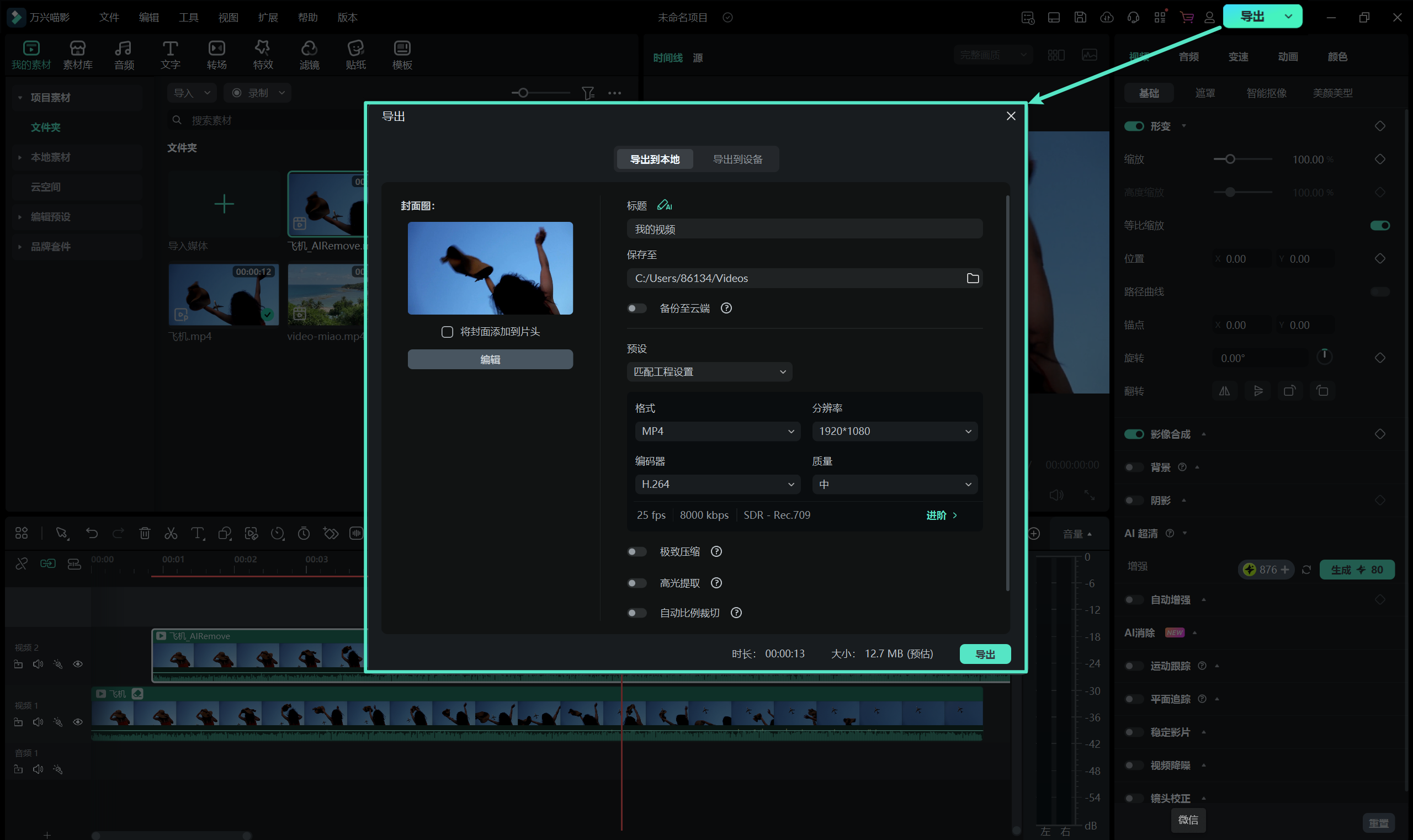Open the 预设 匹配工程设置 dropdown

[709, 372]
